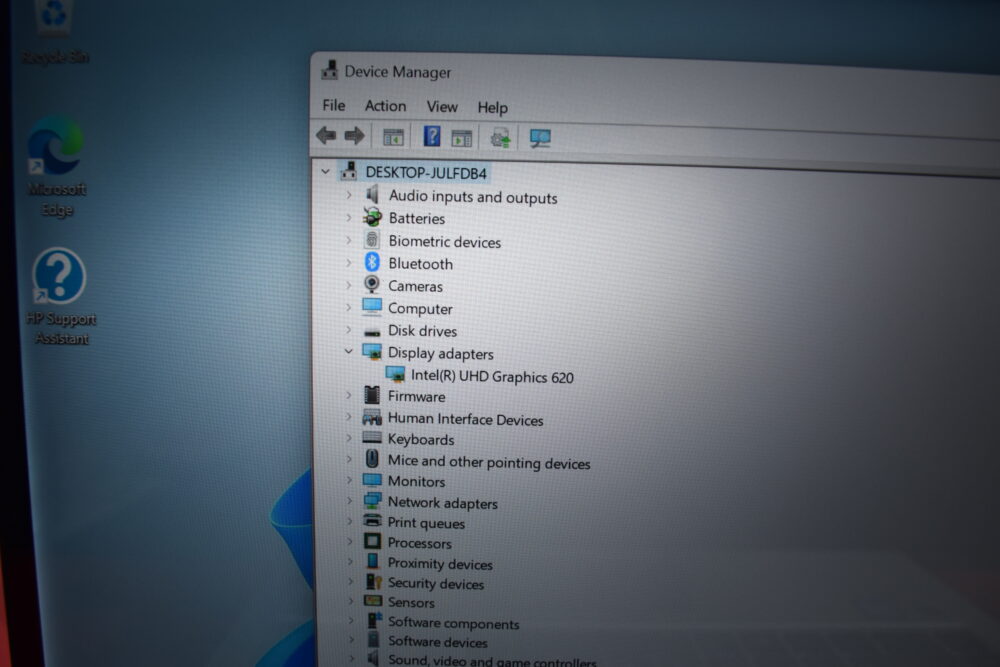
Task: Select the Human Interface Devices label
Action: (466, 419)
